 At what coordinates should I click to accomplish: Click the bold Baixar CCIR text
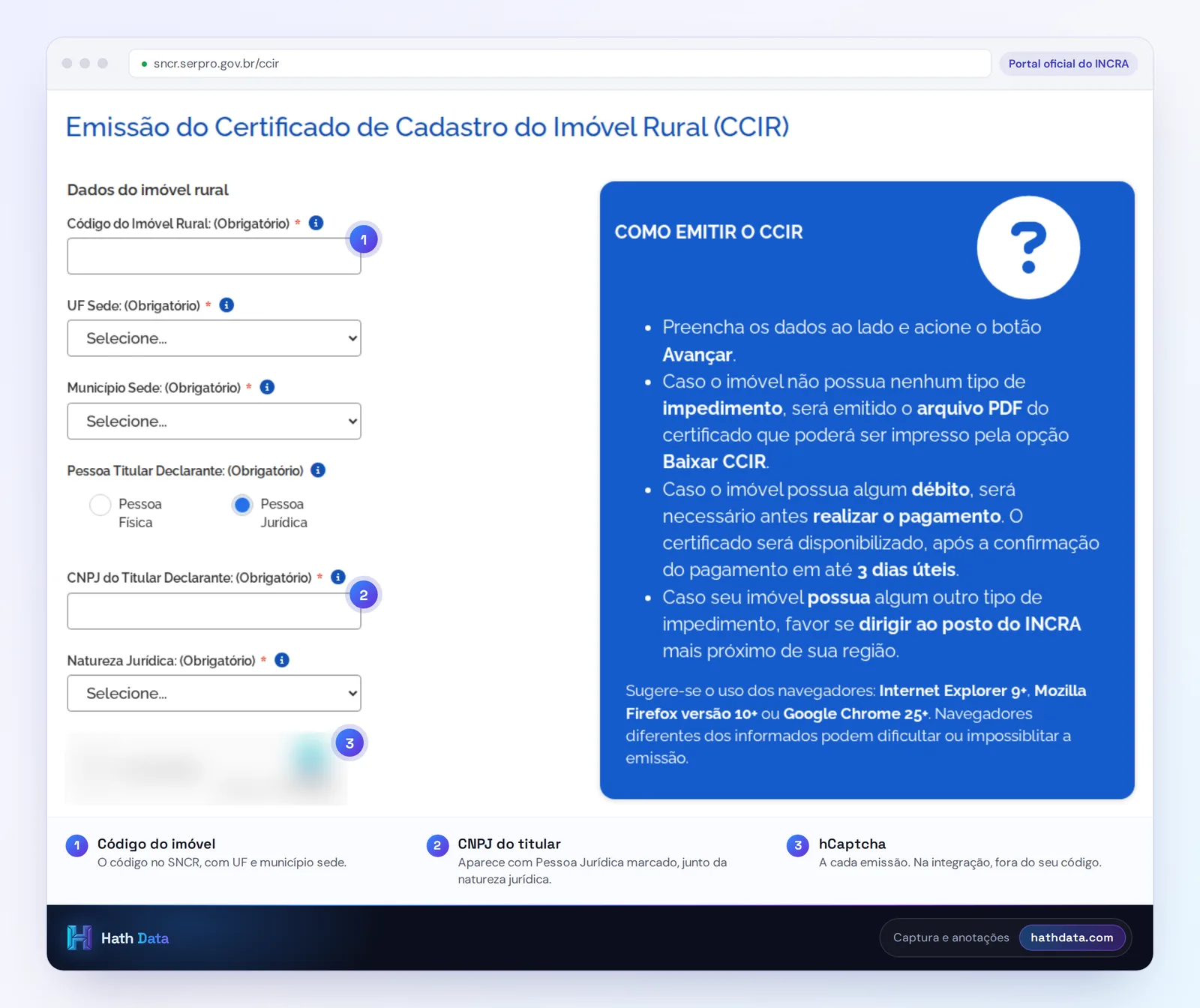714,461
